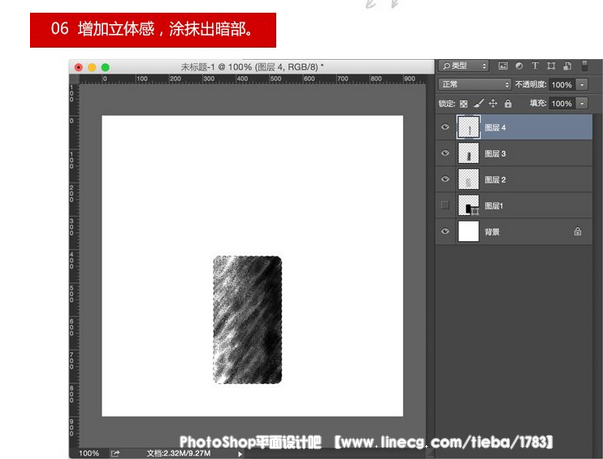603x459 pixels.
Task: Open the 填充 fill dropdown arrow
Action: point(581,103)
